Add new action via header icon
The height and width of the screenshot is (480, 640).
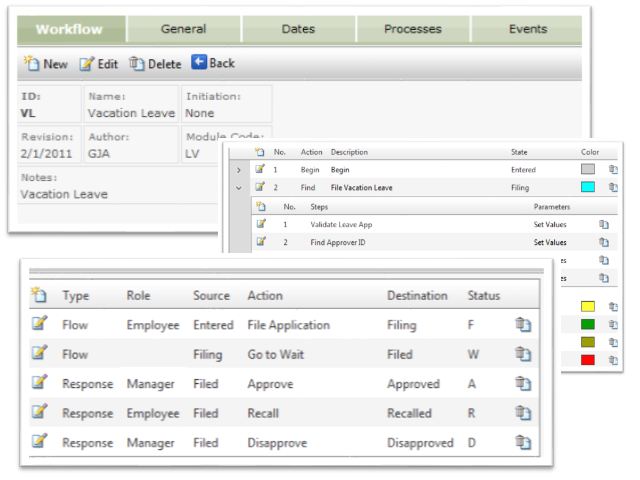tap(260, 152)
